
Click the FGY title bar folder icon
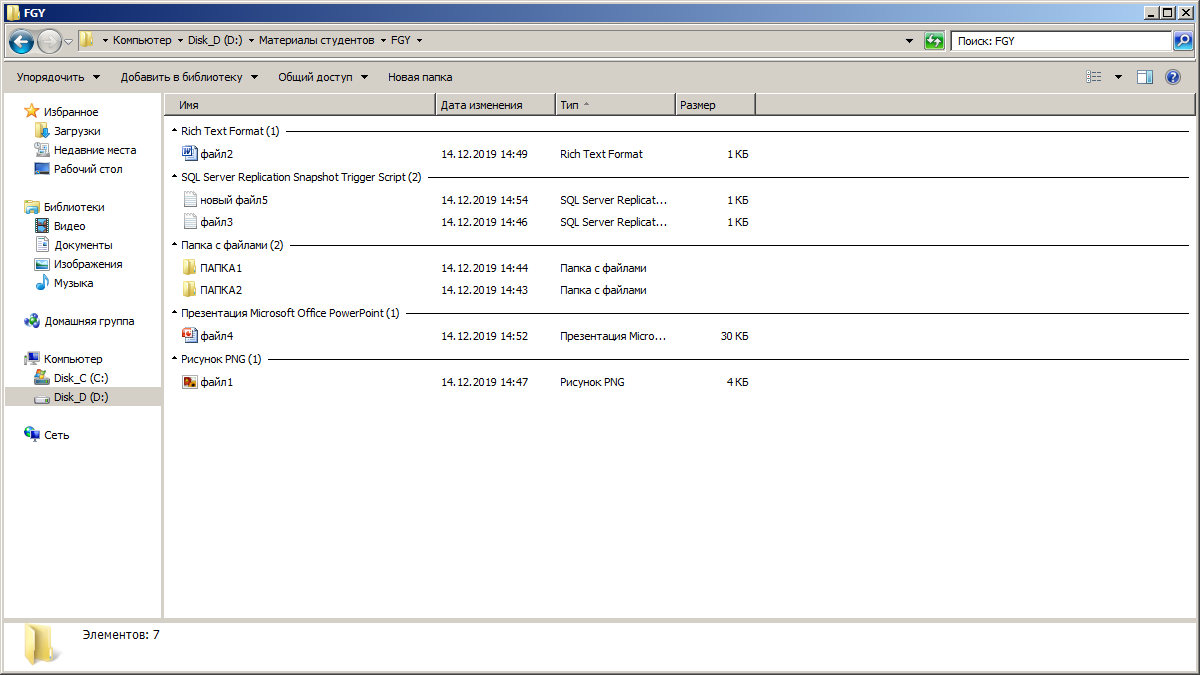12,12
